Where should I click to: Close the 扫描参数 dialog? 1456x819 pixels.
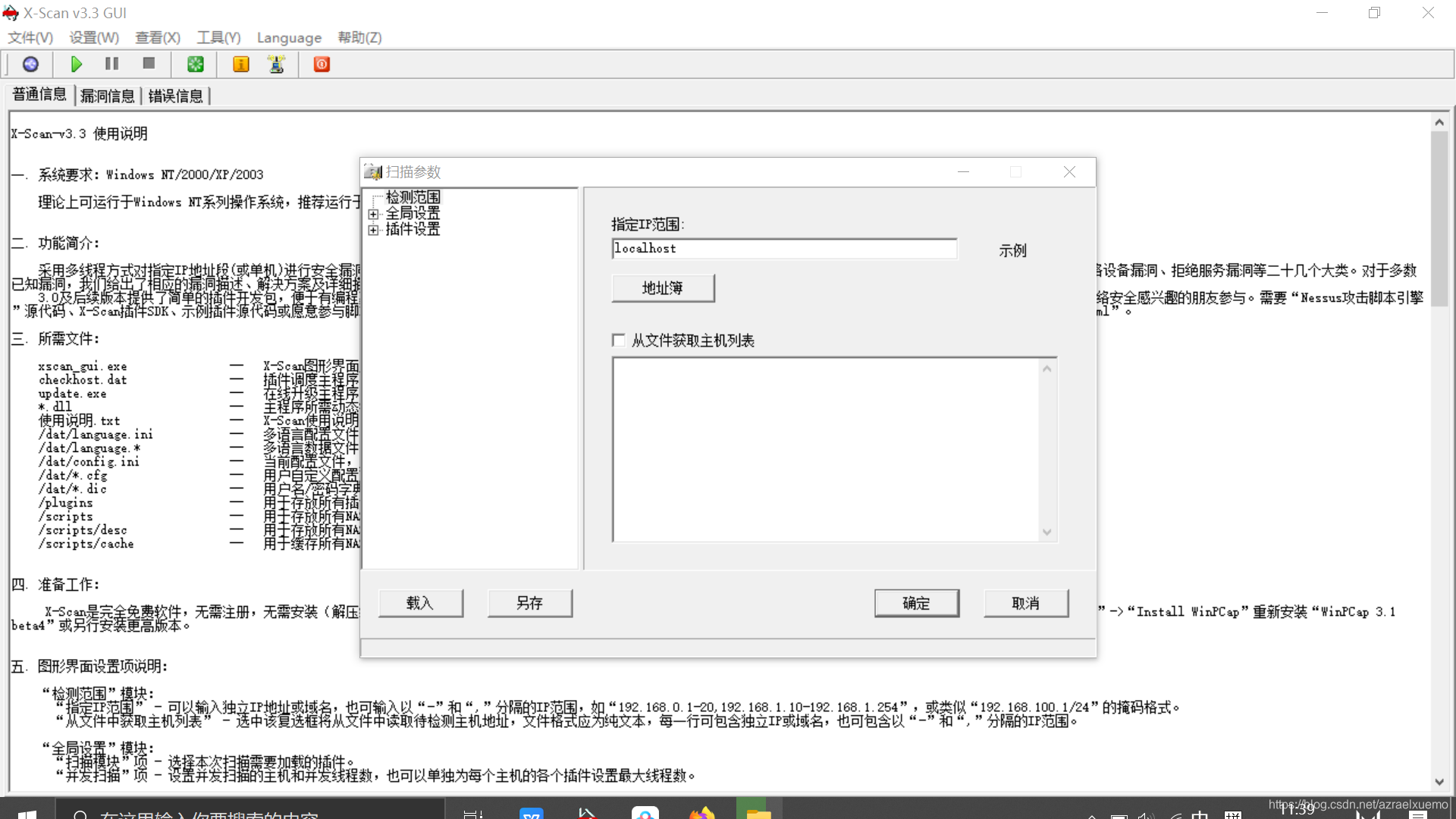(x=1069, y=172)
